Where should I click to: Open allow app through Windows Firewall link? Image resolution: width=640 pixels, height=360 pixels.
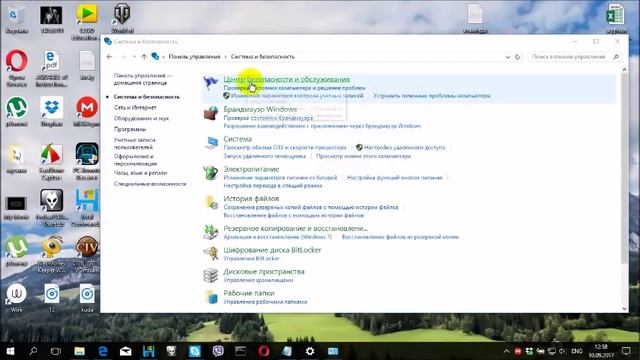pos(322,126)
